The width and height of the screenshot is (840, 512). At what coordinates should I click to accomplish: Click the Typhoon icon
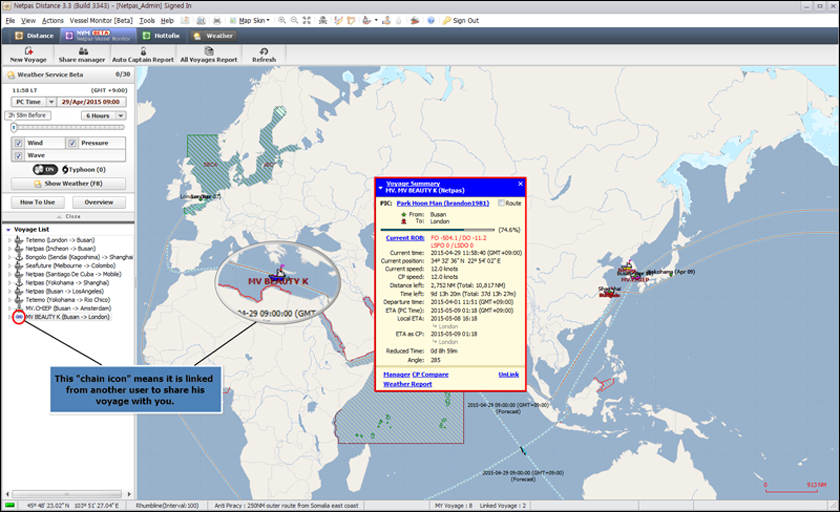tap(65, 170)
